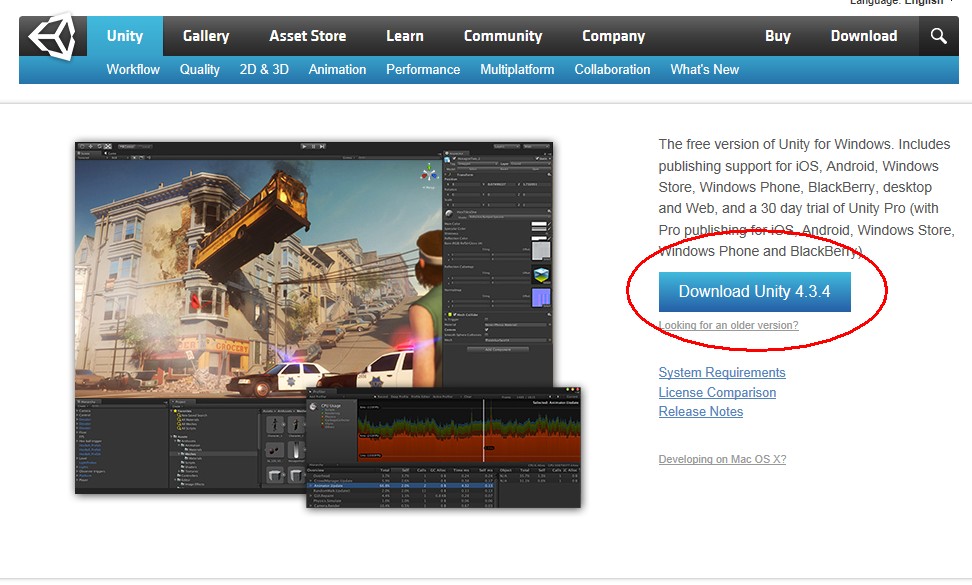This screenshot has height=585, width=972.
Task: Visit the Community page
Action: pos(502,36)
